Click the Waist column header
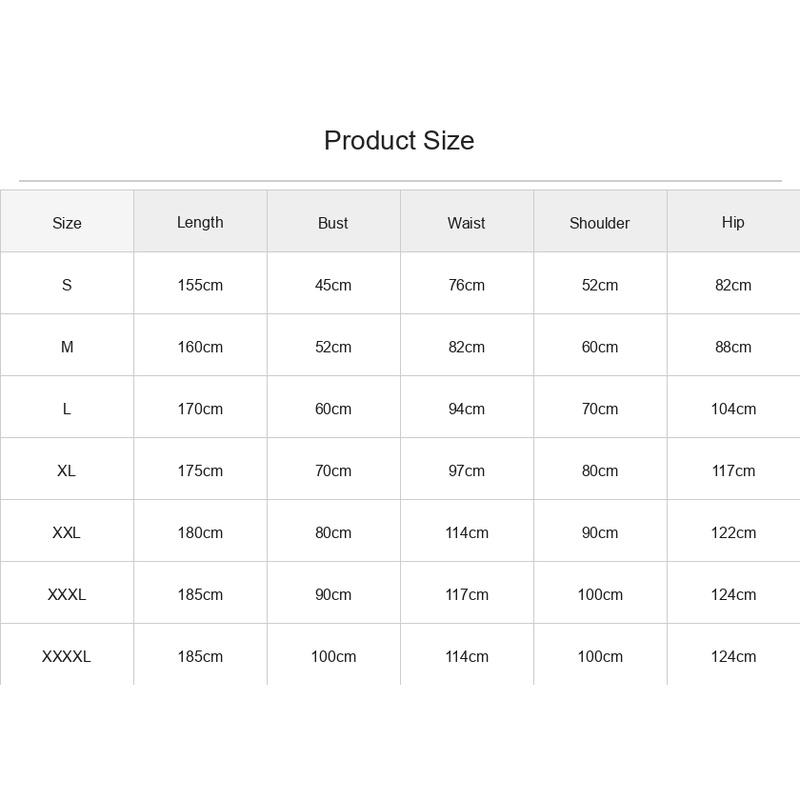This screenshot has width=800, height=800. point(466,223)
